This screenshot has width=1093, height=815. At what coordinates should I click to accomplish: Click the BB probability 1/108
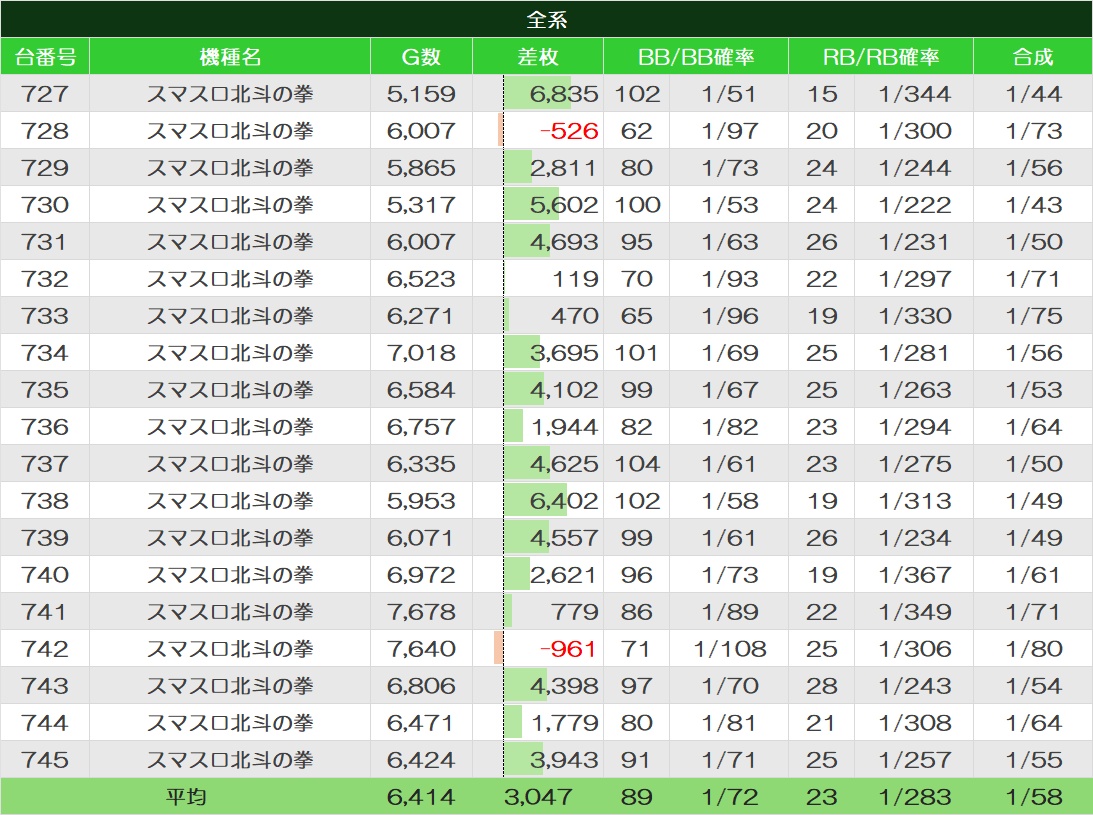point(729,648)
